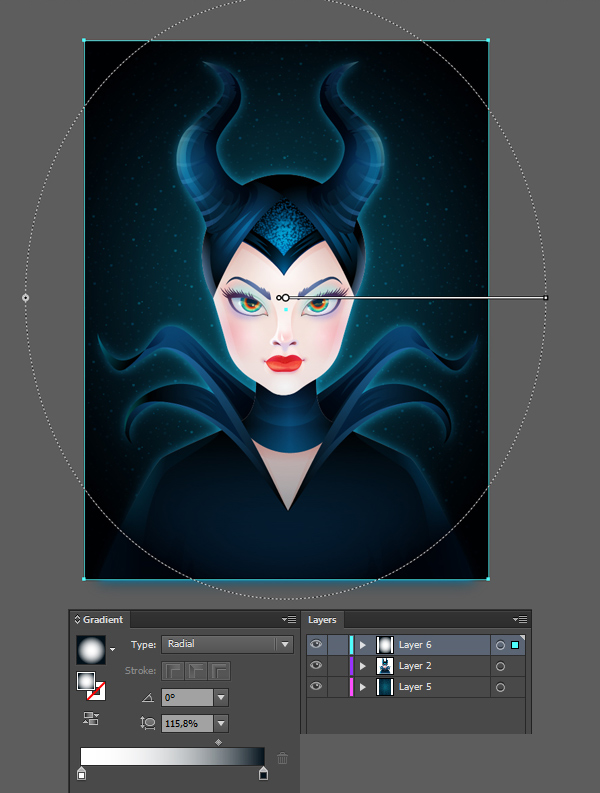The width and height of the screenshot is (600, 793).
Task: Click the angle input field showing 0°
Action: click(187, 697)
